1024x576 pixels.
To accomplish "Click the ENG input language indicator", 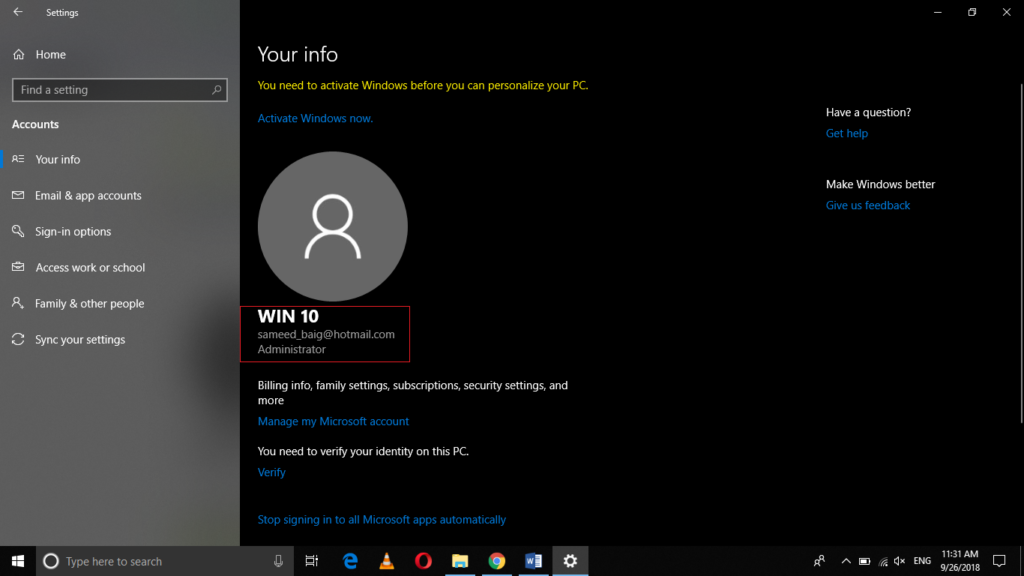I will pyautogui.click(x=922, y=561).
